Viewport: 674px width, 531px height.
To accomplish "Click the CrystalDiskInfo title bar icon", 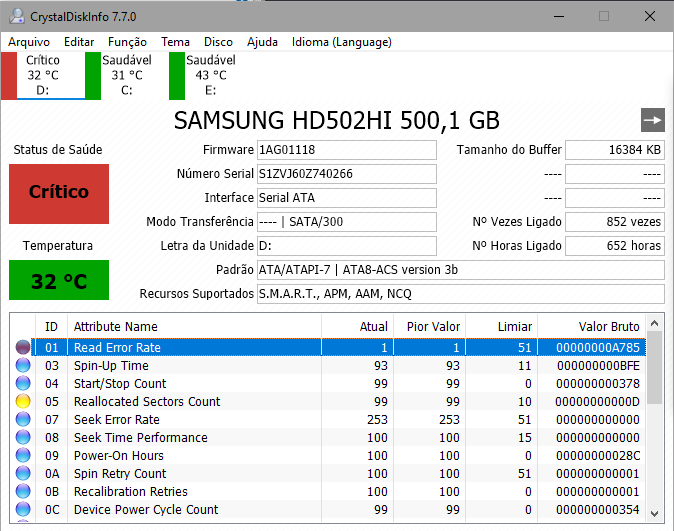I will click(17, 16).
